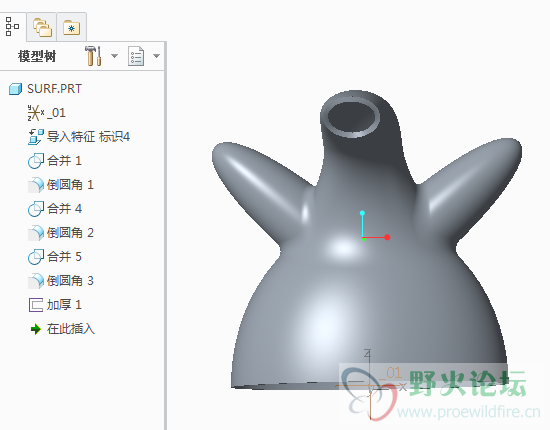Screen dimensions: 550x430
Task: Click the hammer settings tool icon
Action: tap(93, 55)
